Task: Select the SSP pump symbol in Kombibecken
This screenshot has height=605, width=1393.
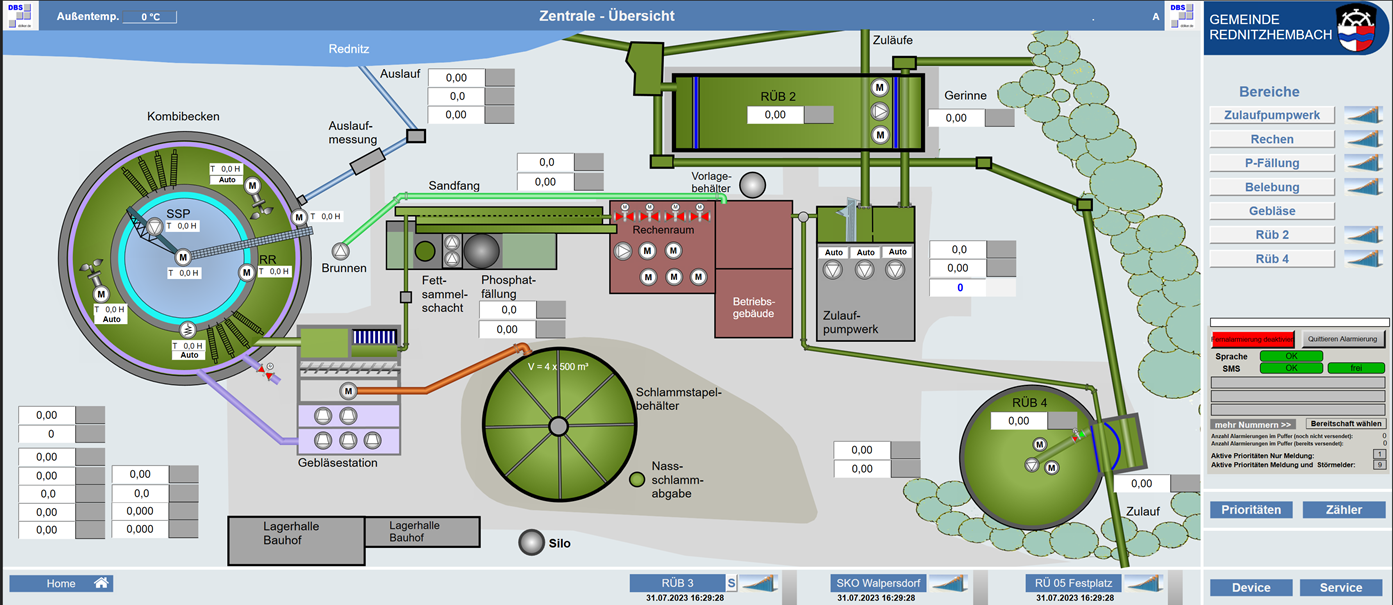Action: pyautogui.click(x=153, y=227)
